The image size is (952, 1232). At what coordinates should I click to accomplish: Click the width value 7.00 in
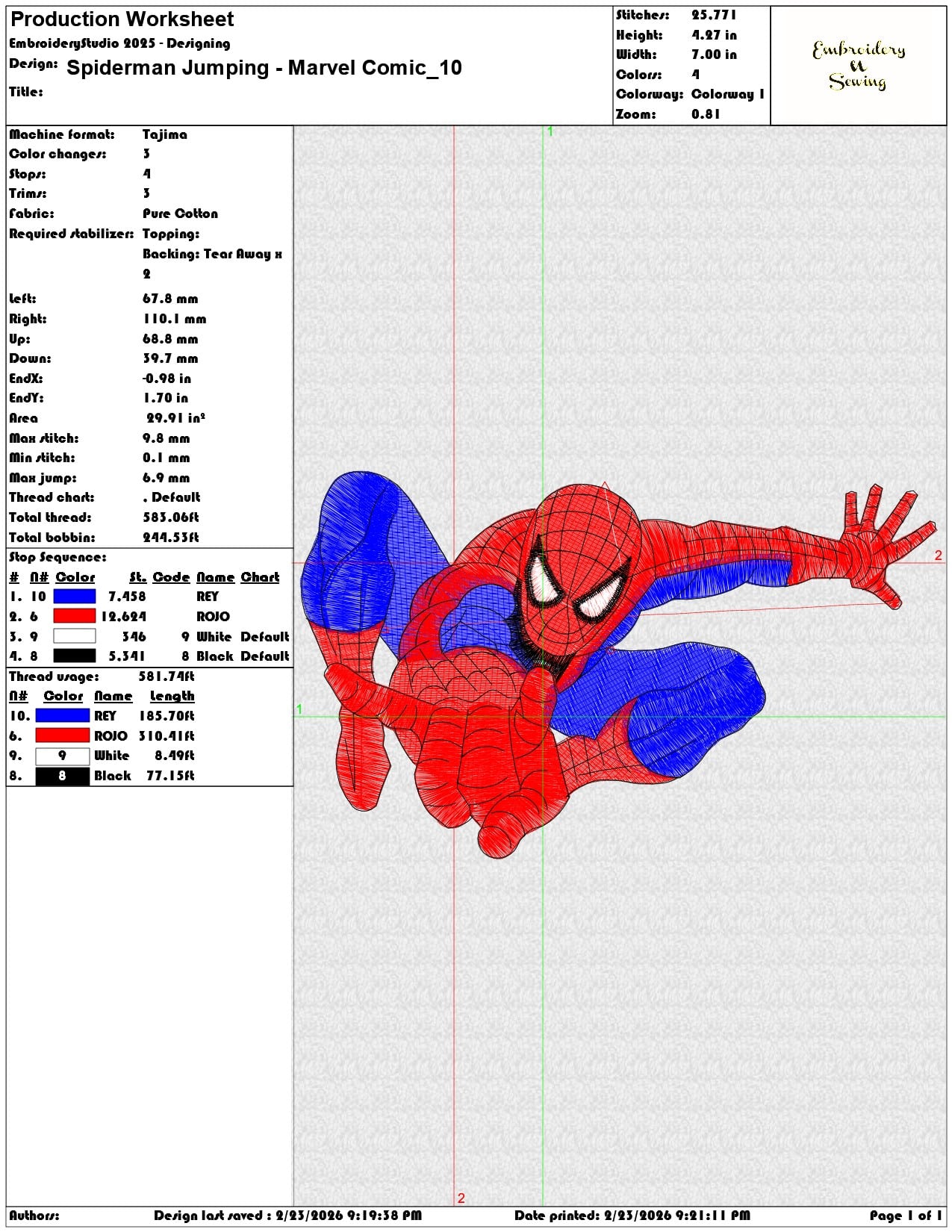coord(714,55)
